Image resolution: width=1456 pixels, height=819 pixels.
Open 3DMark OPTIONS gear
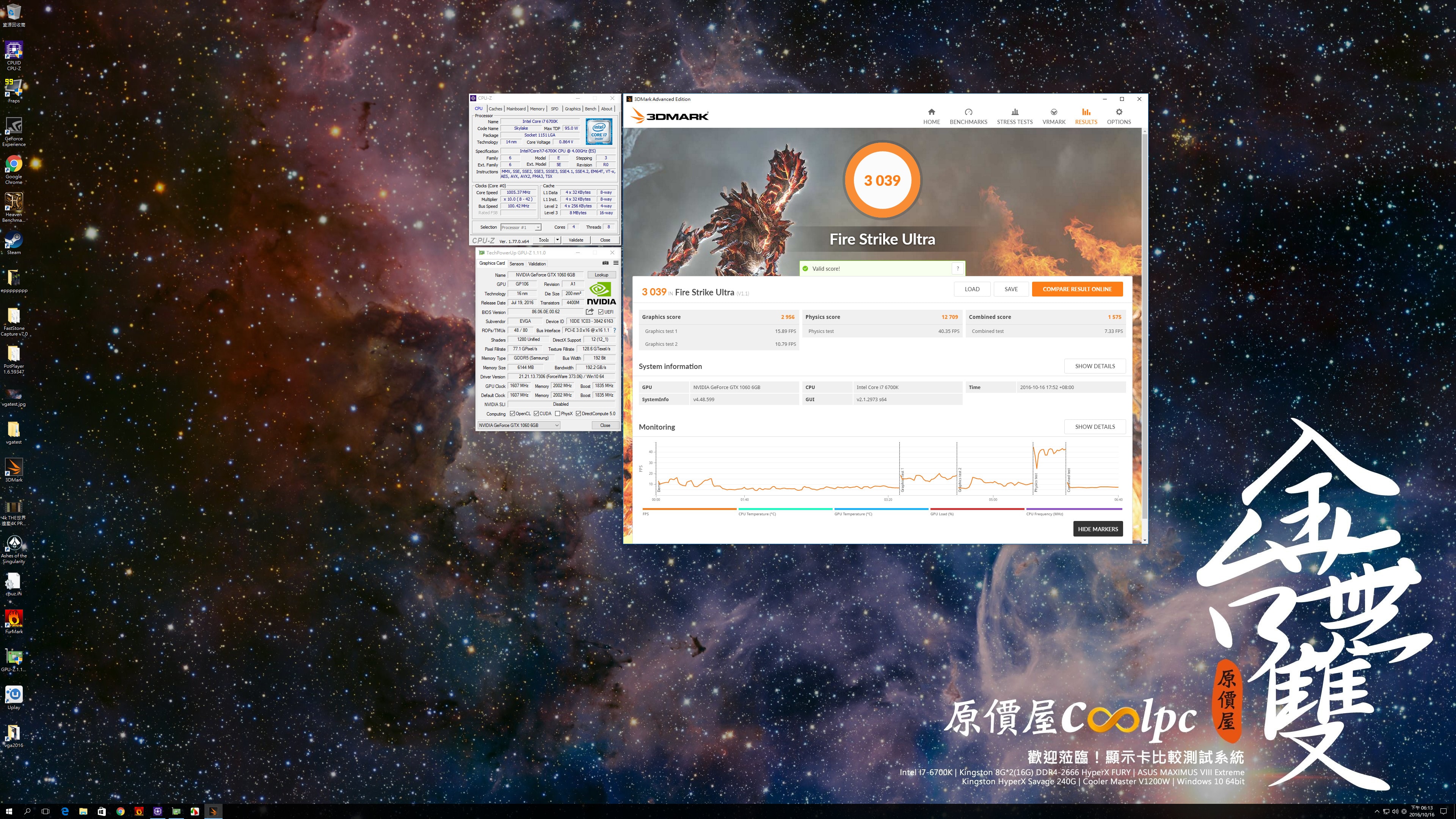point(1119,116)
